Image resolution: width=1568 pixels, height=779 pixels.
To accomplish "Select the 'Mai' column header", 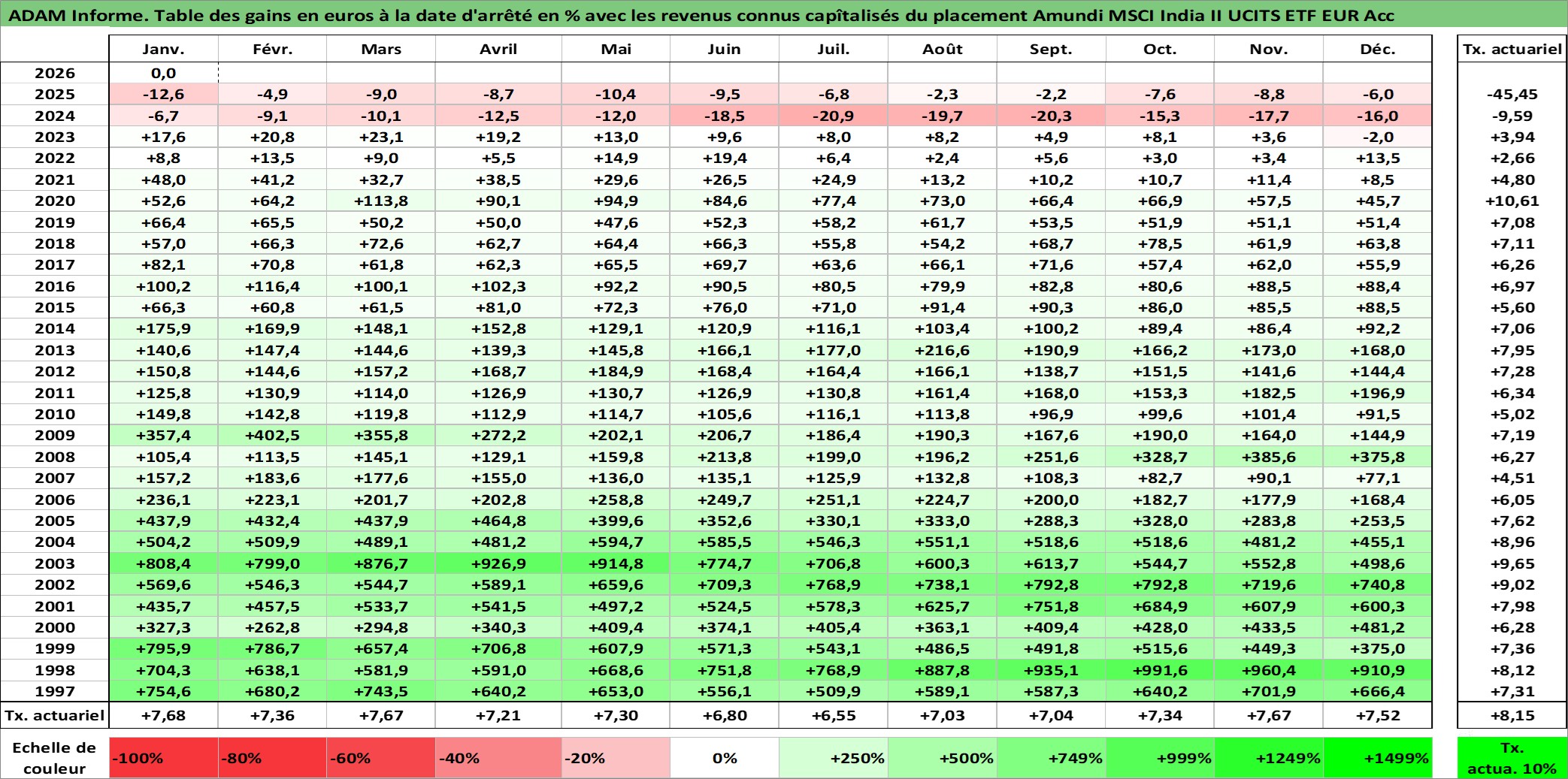I will pyautogui.click(x=616, y=49).
